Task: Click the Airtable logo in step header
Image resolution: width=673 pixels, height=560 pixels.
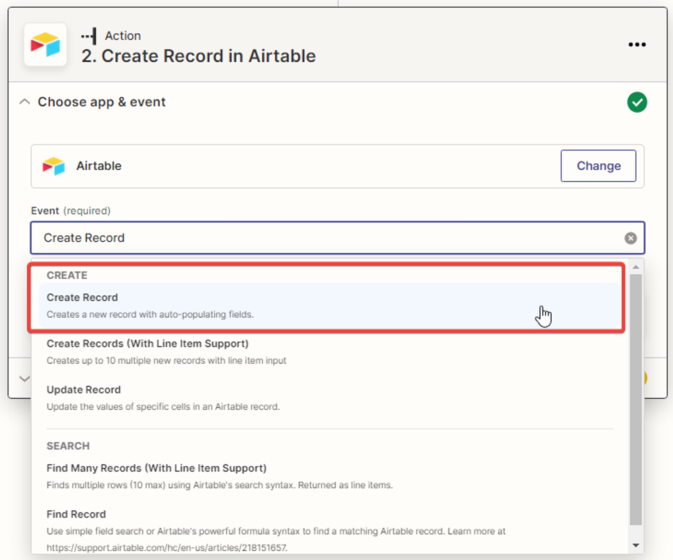Action: (x=45, y=45)
